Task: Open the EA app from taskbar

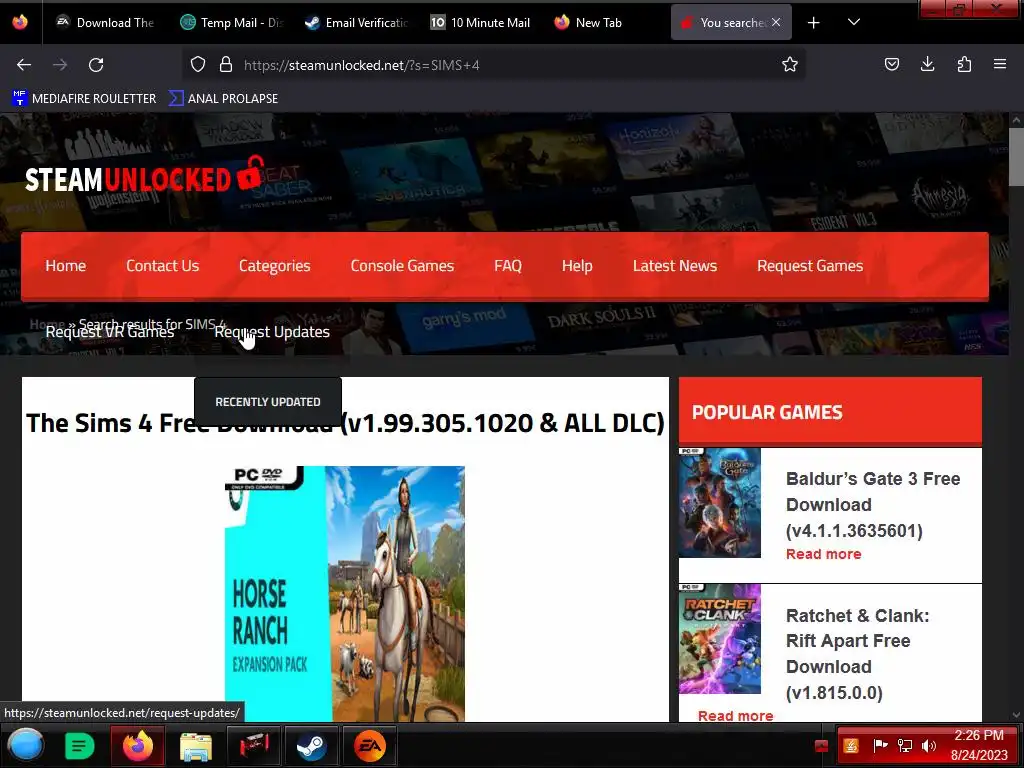Action: (x=369, y=746)
